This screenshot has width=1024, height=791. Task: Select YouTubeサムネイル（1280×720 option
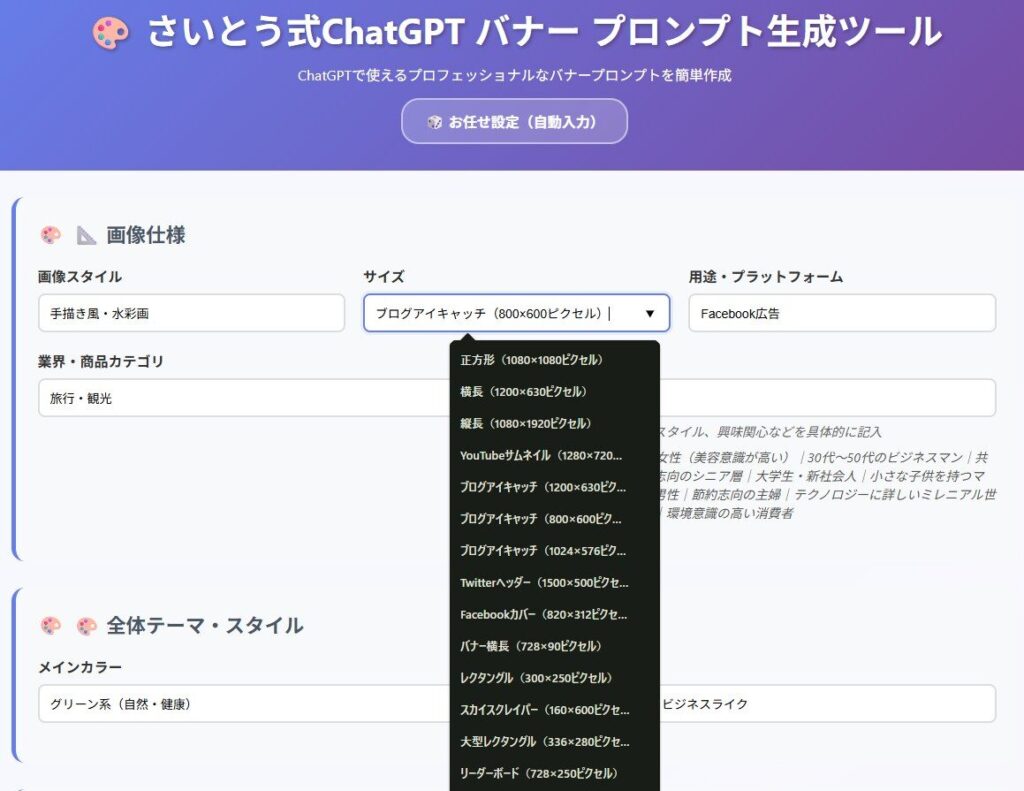[554, 455]
